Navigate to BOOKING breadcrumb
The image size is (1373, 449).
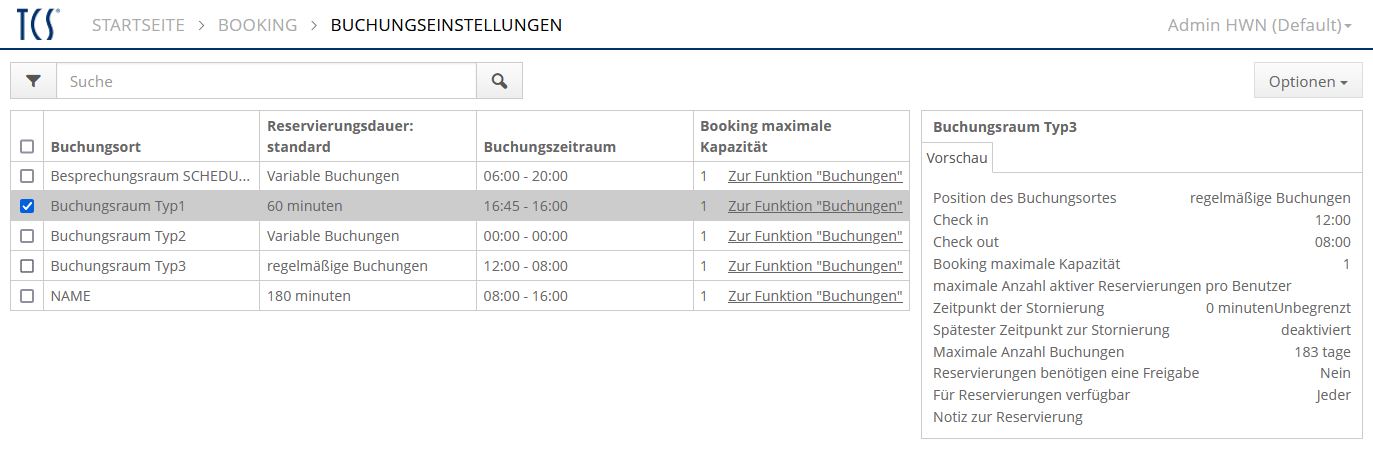[257, 25]
